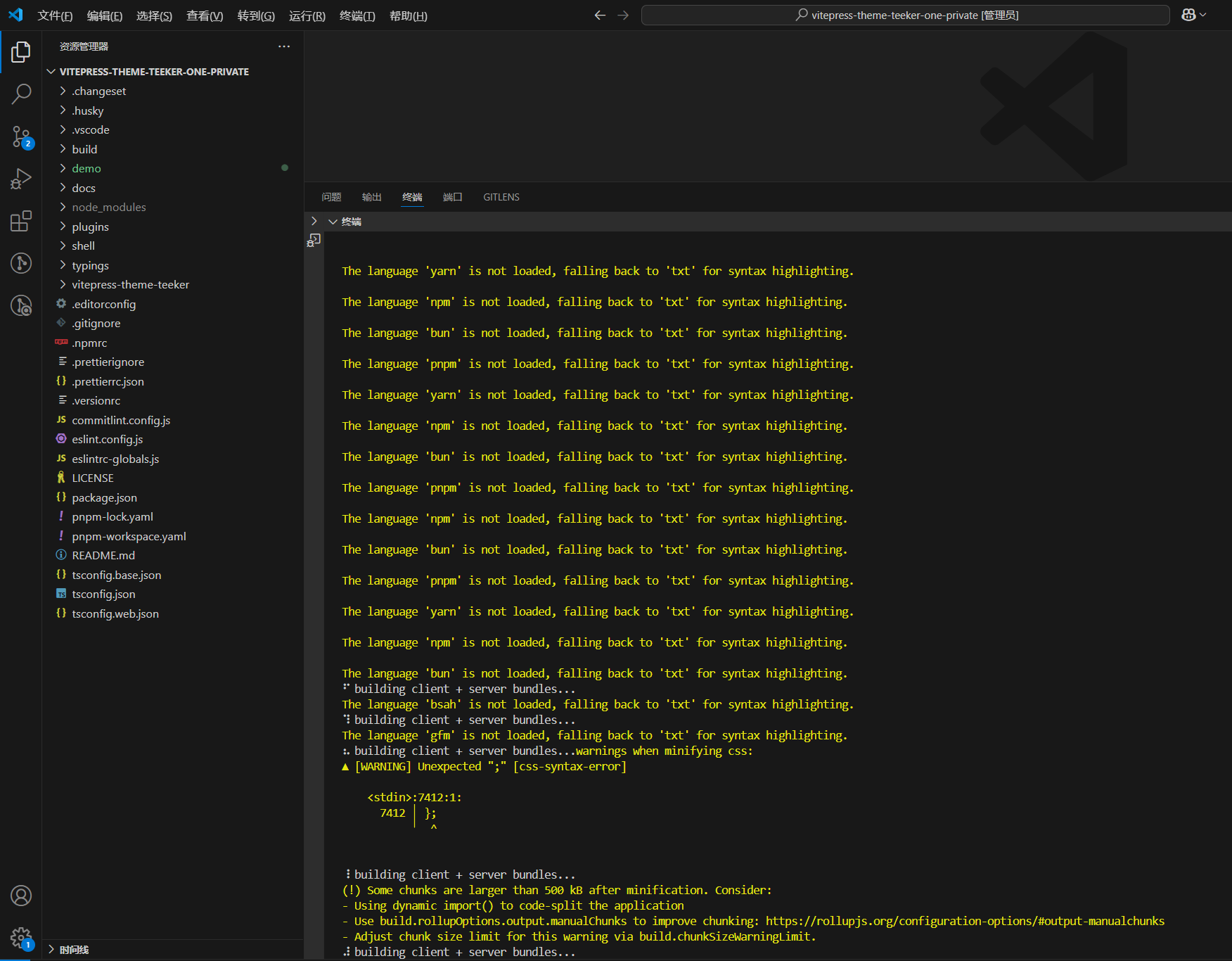Viewport: 1232px width, 961px height.
Task: Open the 文件(F) menu
Action: point(55,15)
